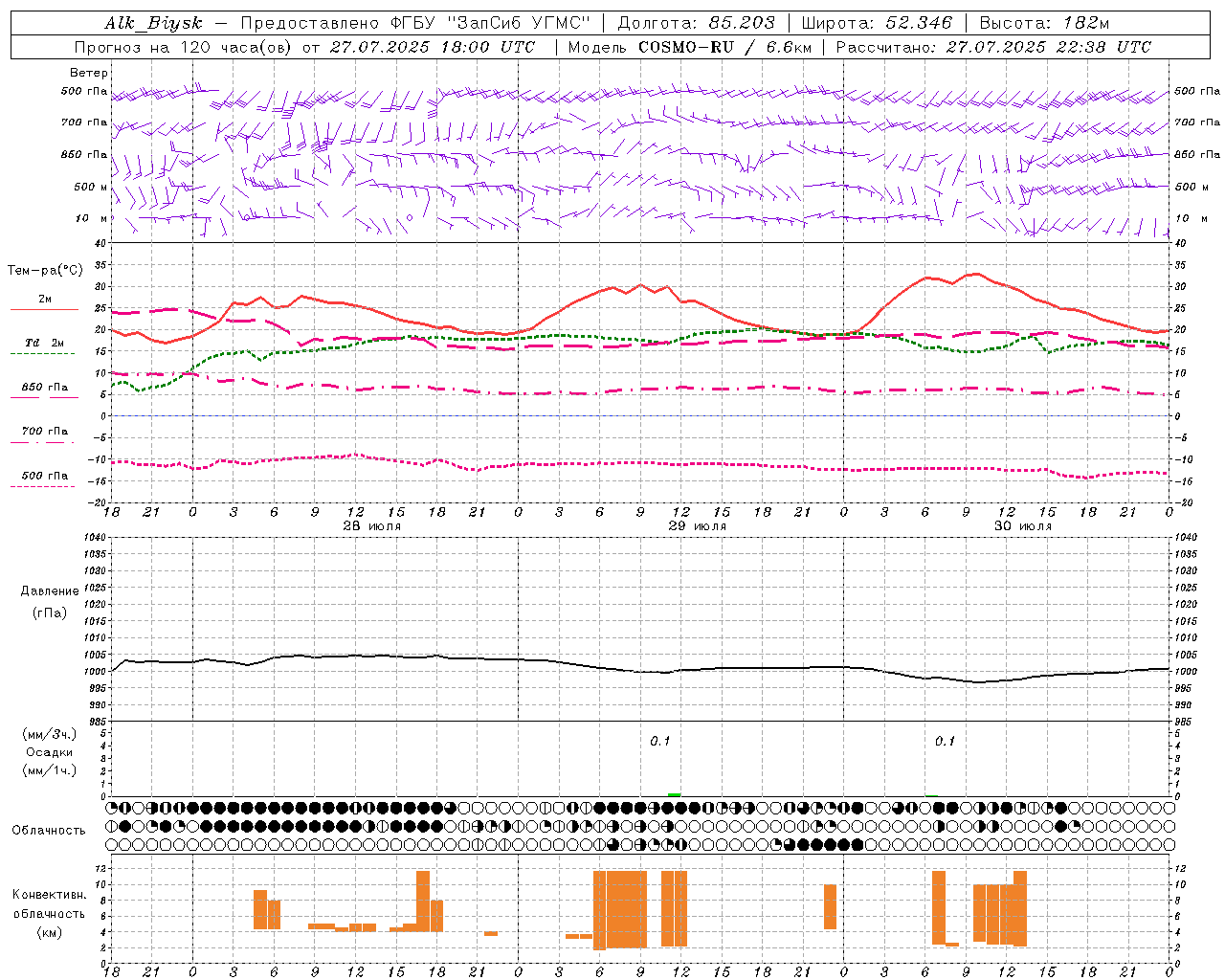This screenshot has width=1225, height=980.
Task: Click the (км) unit under convective cloudiness
Action: pos(50,932)
